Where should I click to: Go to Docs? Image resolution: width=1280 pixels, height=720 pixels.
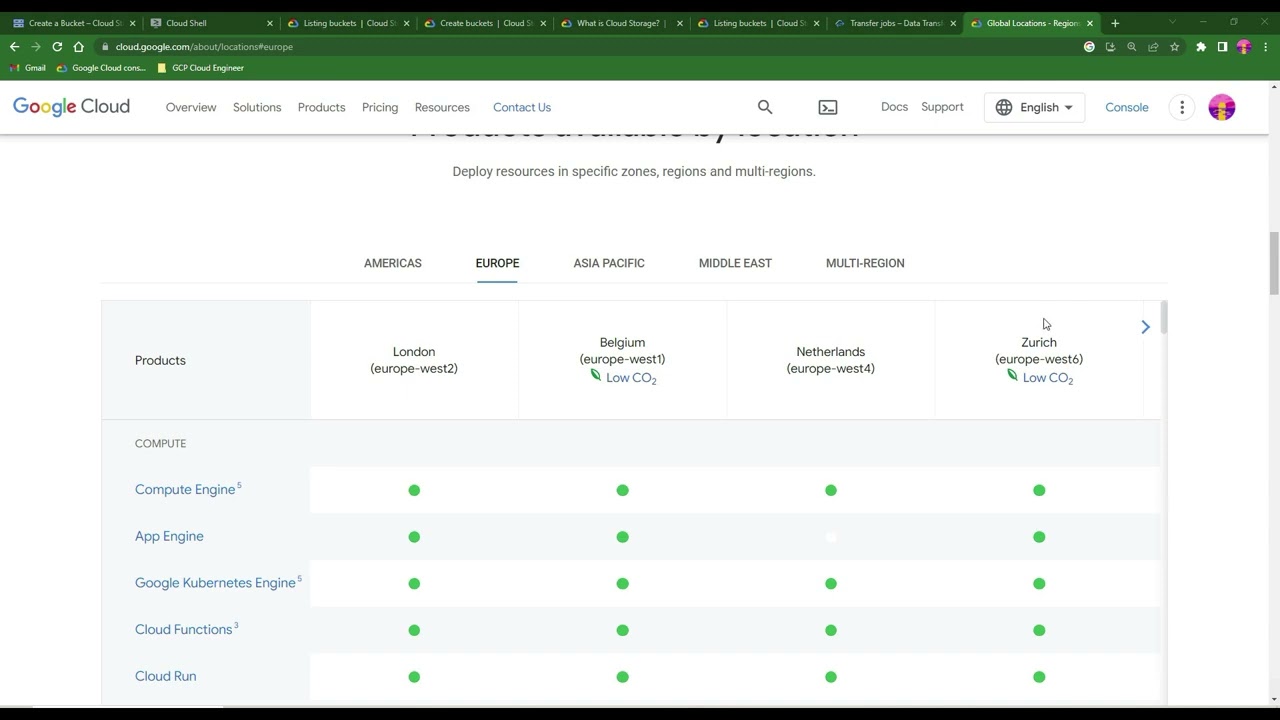pyautogui.click(x=894, y=107)
